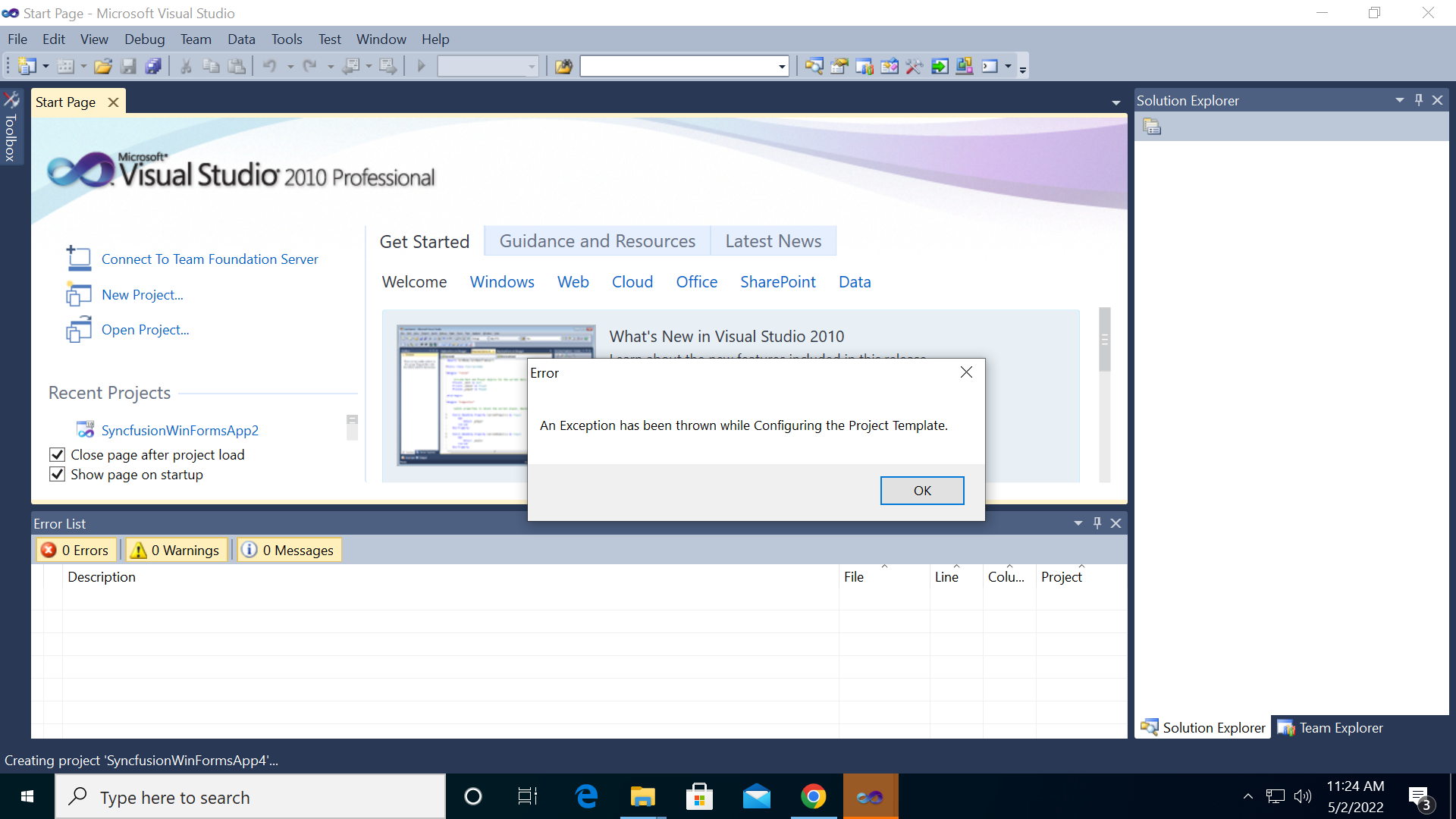This screenshot has width=1456, height=819.
Task: Open the Properties Window toolbar icon
Action: point(839,67)
